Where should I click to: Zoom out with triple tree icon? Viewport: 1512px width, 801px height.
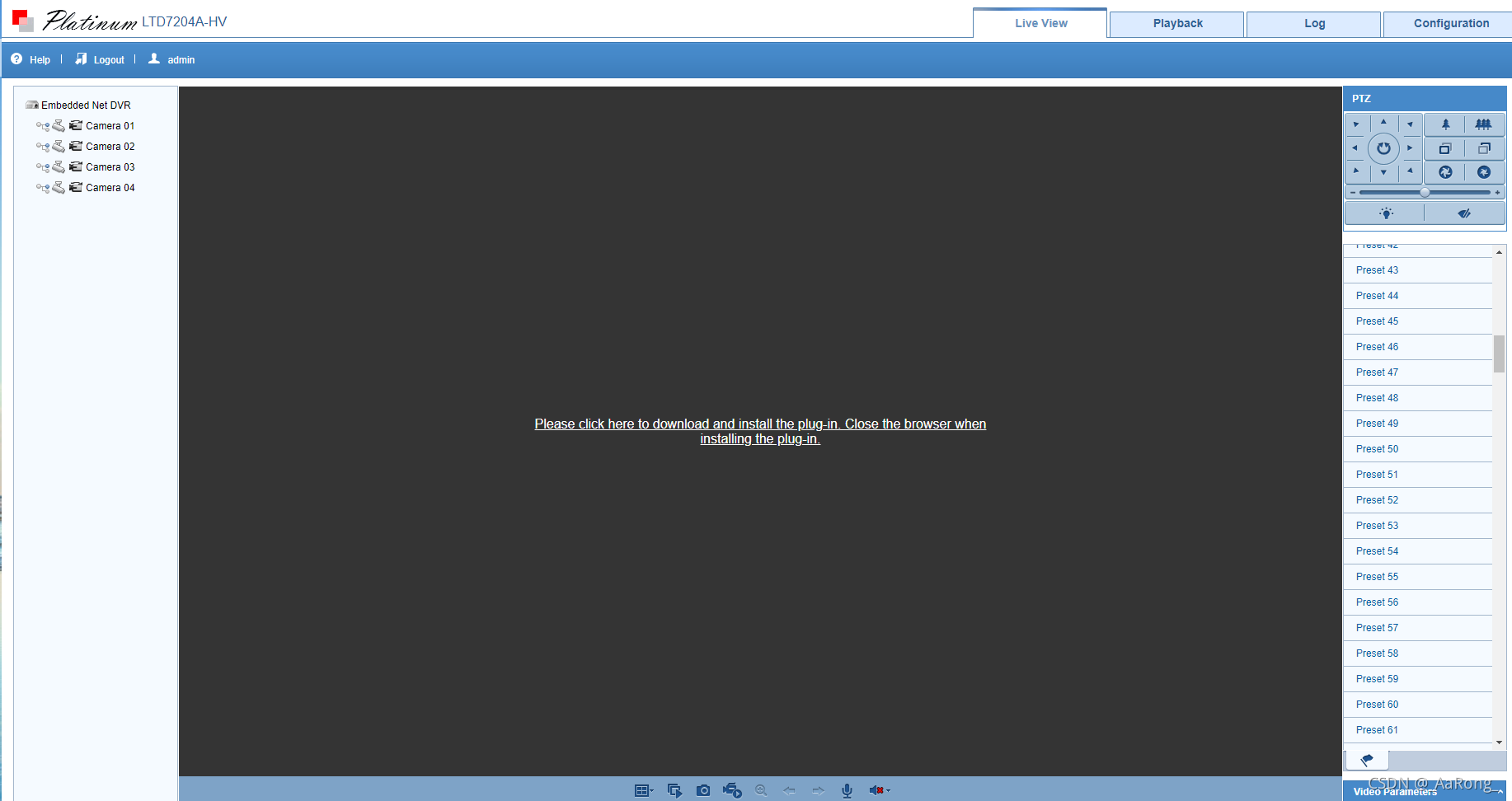coord(1484,124)
